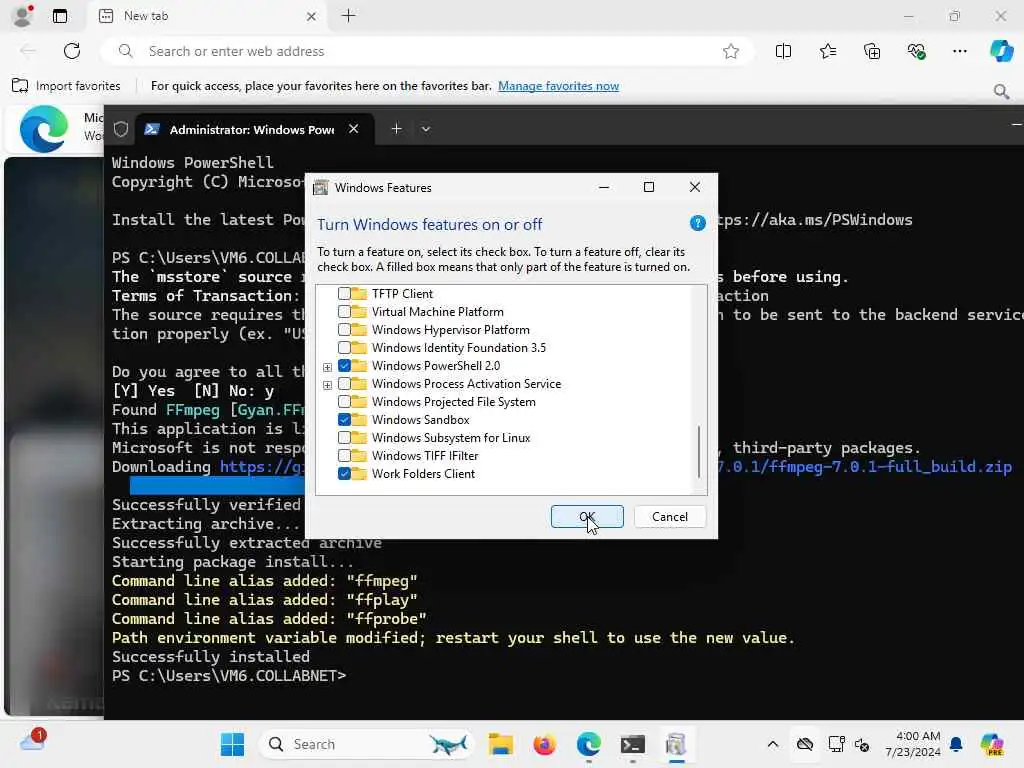
Task: Click the features list scrollbar thumb
Action: (699, 452)
